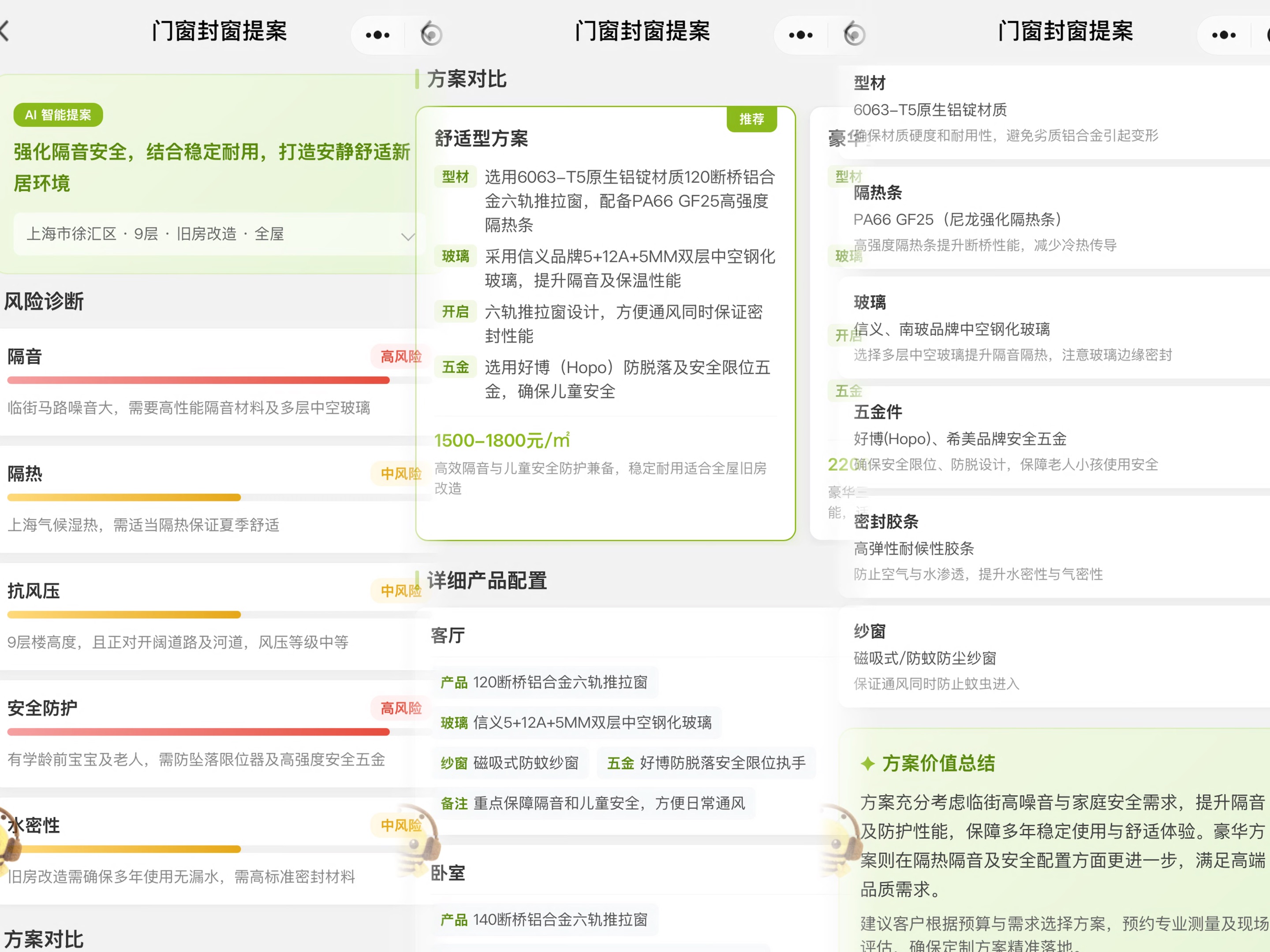Tap the 开启 tag beside 六轨推拉窗设计
This screenshot has height=952, width=1270.
coord(455,312)
